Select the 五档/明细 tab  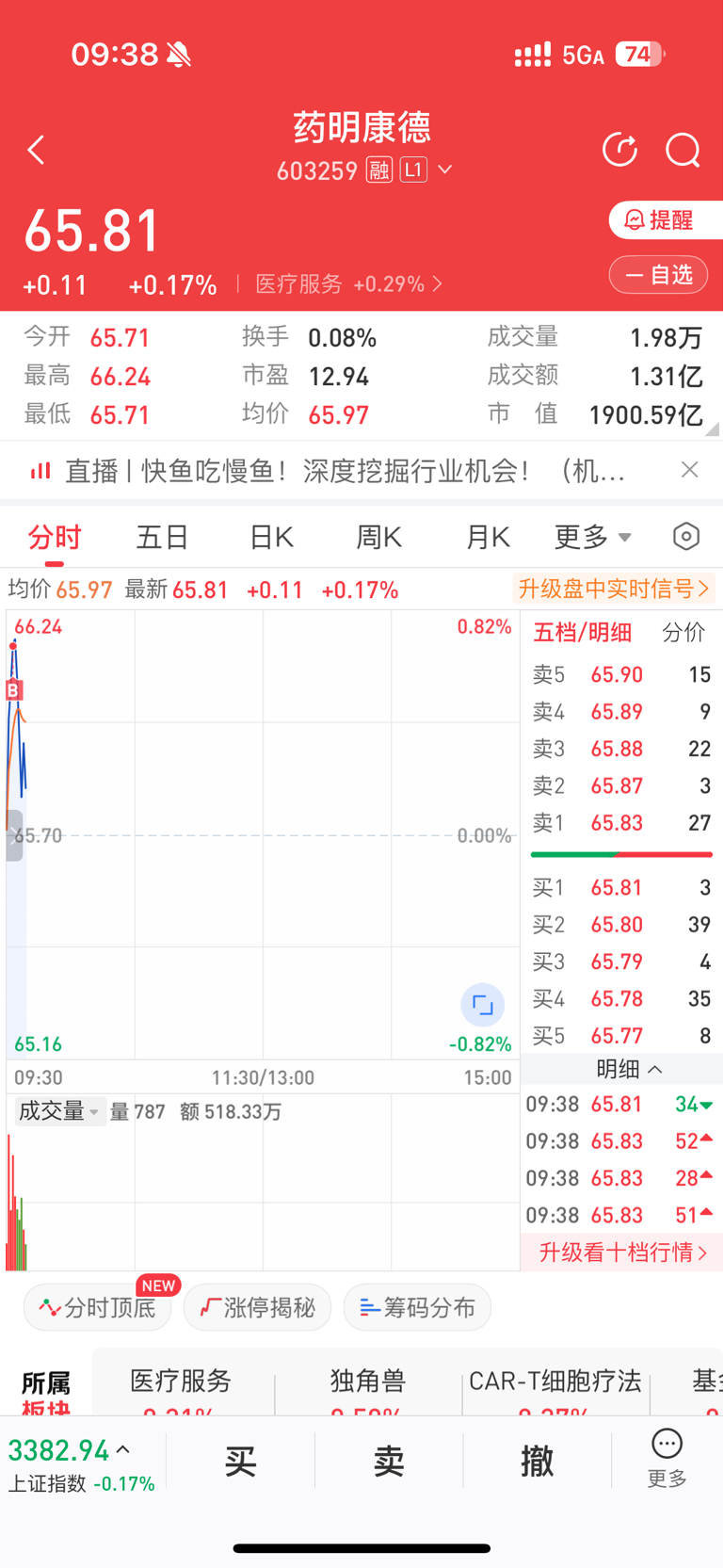click(x=583, y=632)
